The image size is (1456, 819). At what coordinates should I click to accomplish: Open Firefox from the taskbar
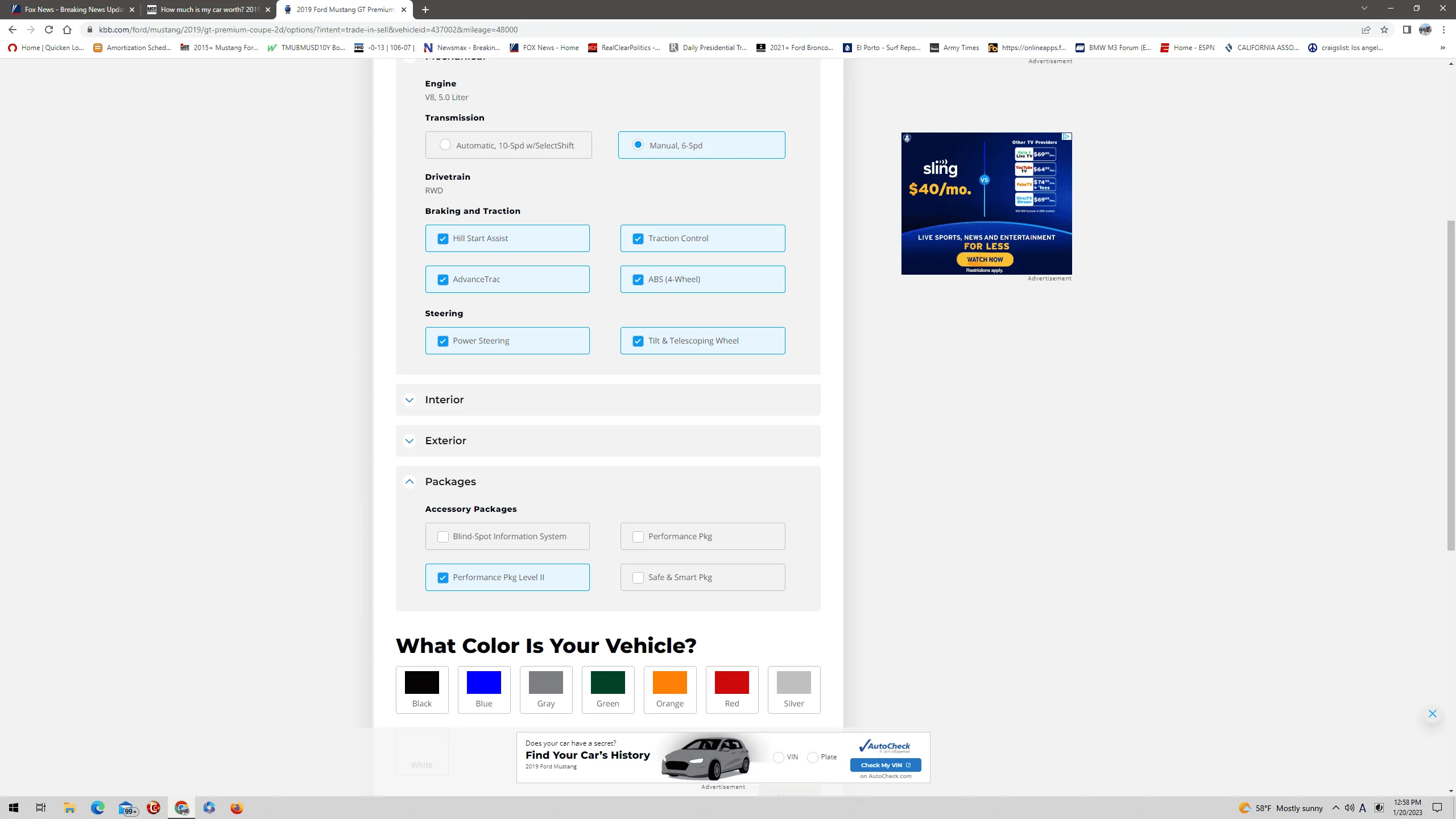click(x=237, y=808)
